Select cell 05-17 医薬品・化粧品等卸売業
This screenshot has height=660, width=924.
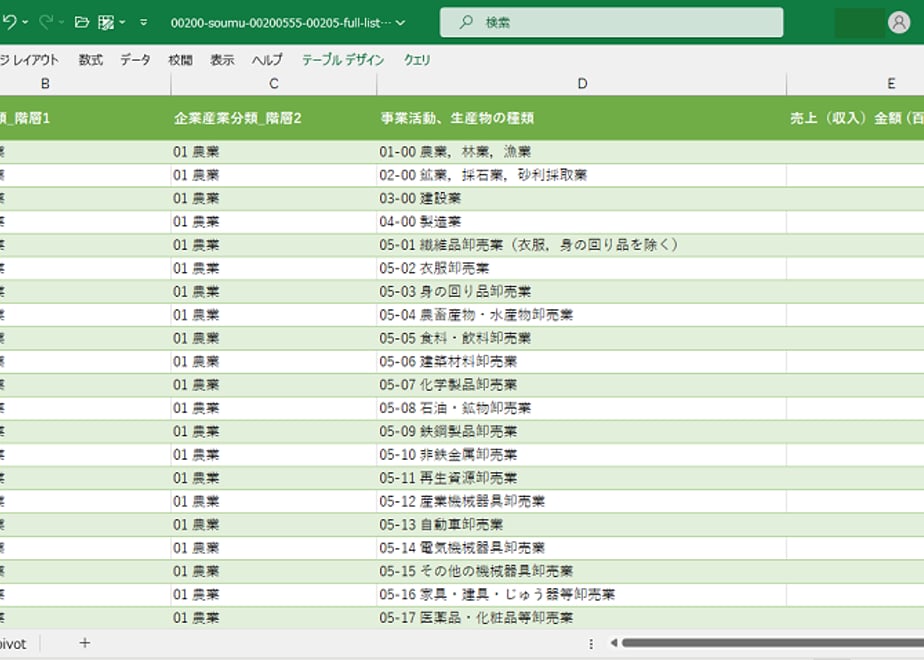point(582,618)
